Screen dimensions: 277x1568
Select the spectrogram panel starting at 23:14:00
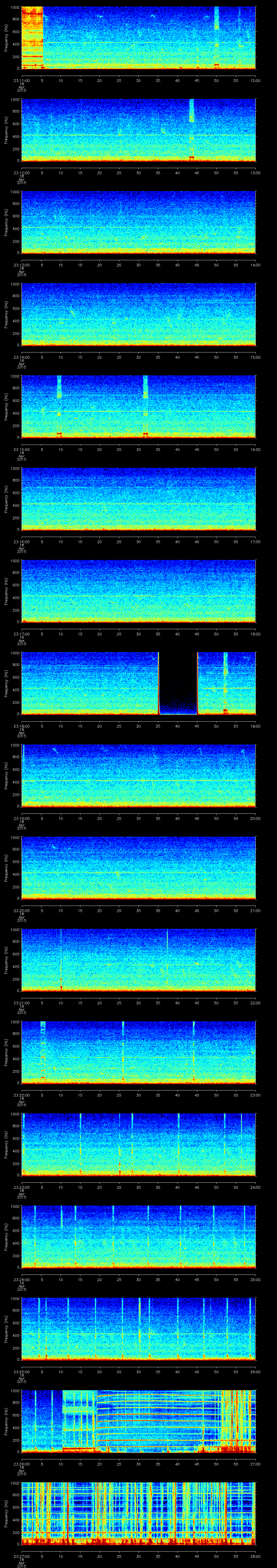[138, 314]
